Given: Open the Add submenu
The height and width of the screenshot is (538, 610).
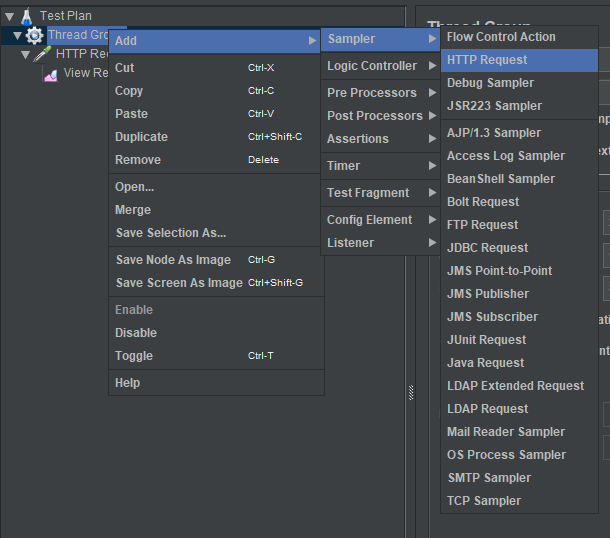Looking at the screenshot, I should pos(214,41).
